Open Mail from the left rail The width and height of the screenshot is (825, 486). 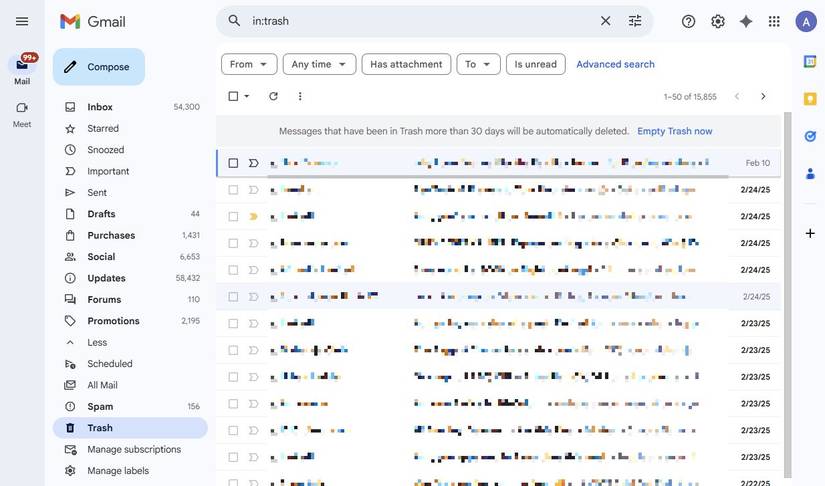coord(22,69)
